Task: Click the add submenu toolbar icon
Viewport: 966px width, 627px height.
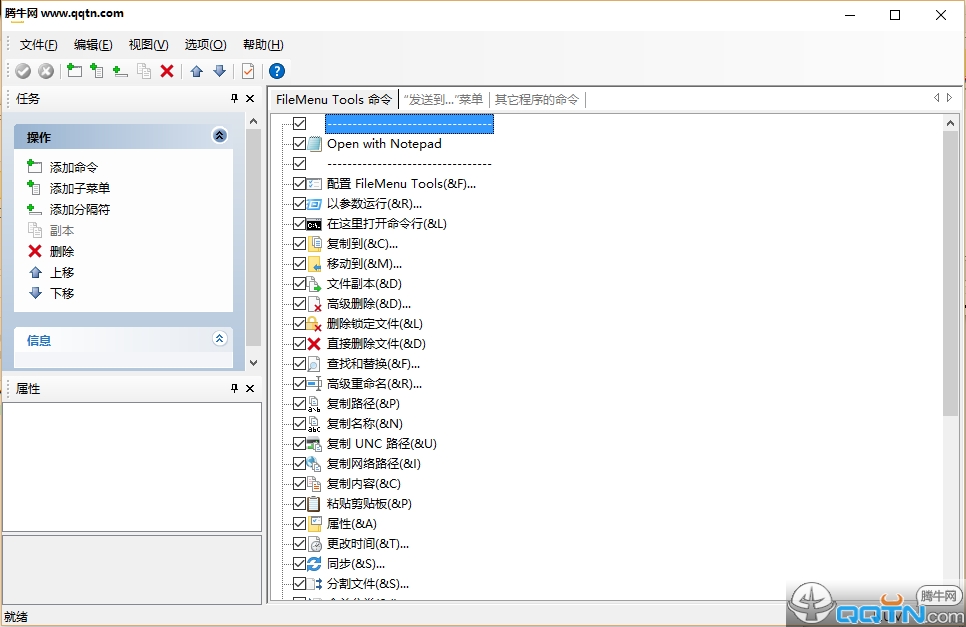Action: click(97, 71)
